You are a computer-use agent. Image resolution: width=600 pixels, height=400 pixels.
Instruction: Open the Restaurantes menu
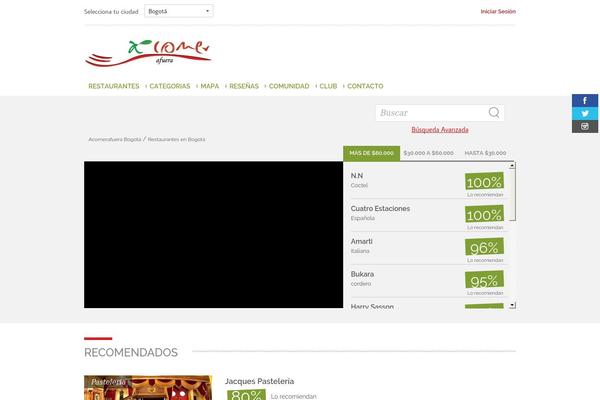(x=114, y=86)
